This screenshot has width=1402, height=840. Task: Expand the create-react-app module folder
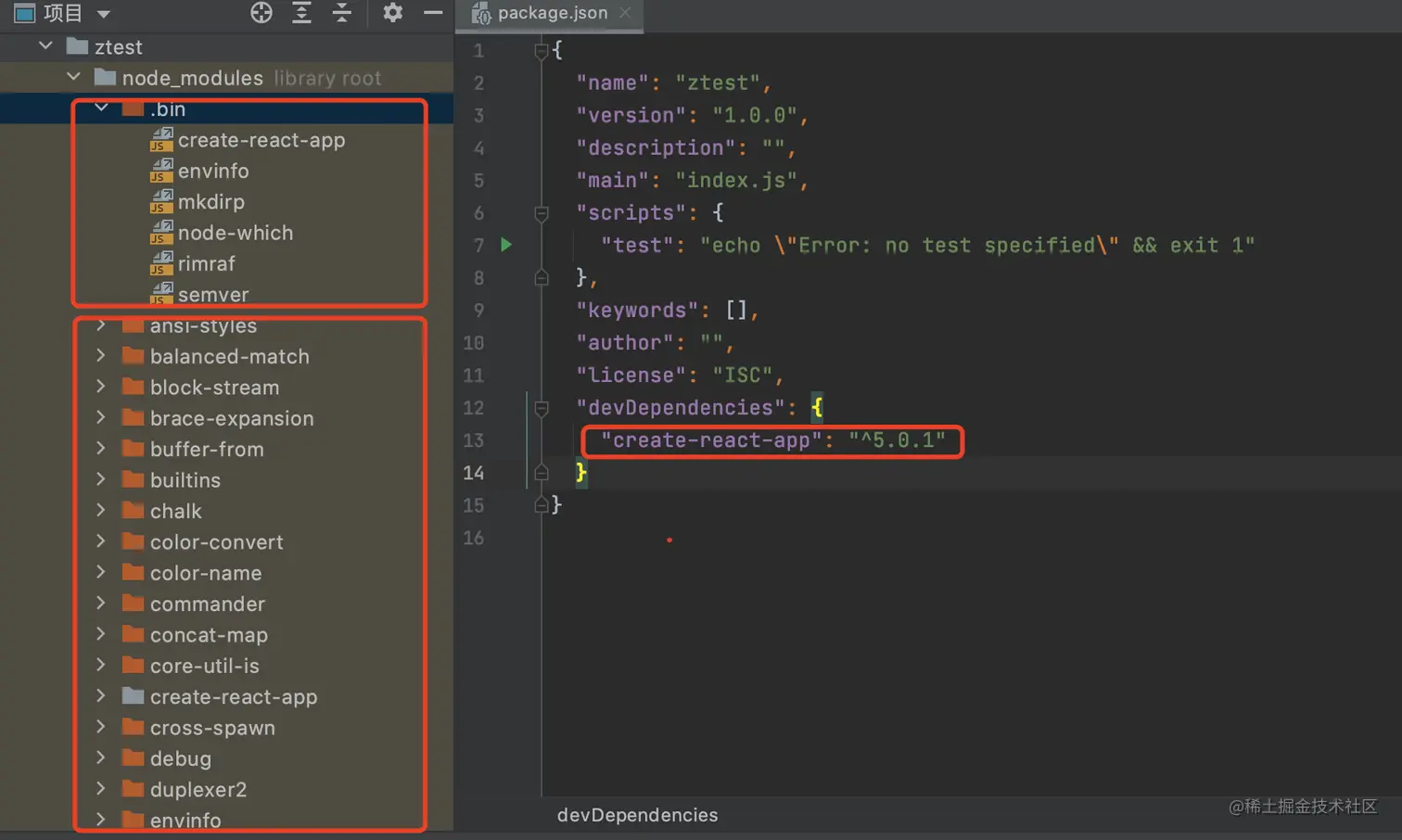[x=101, y=695]
